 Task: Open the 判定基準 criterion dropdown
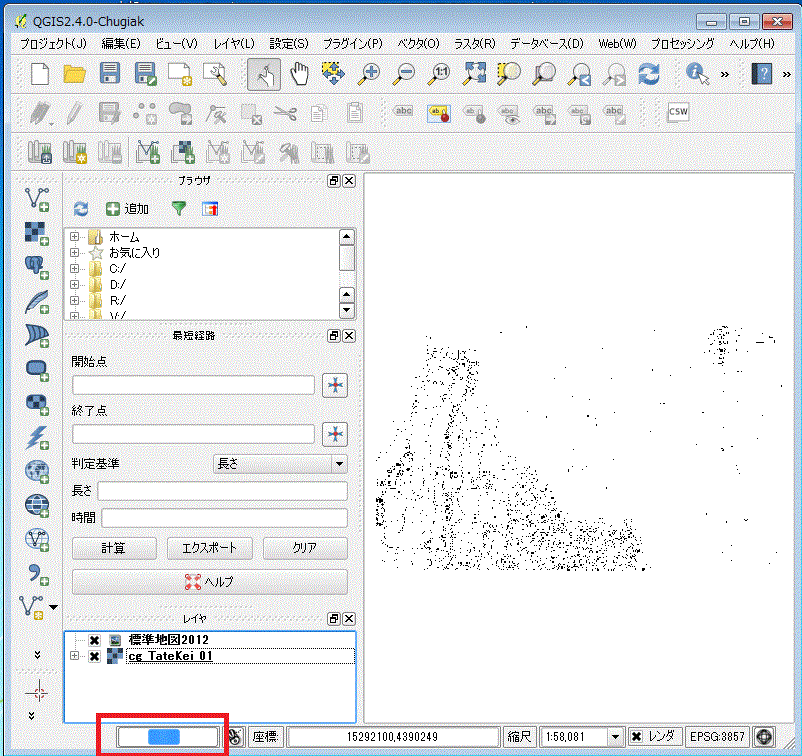pos(279,464)
